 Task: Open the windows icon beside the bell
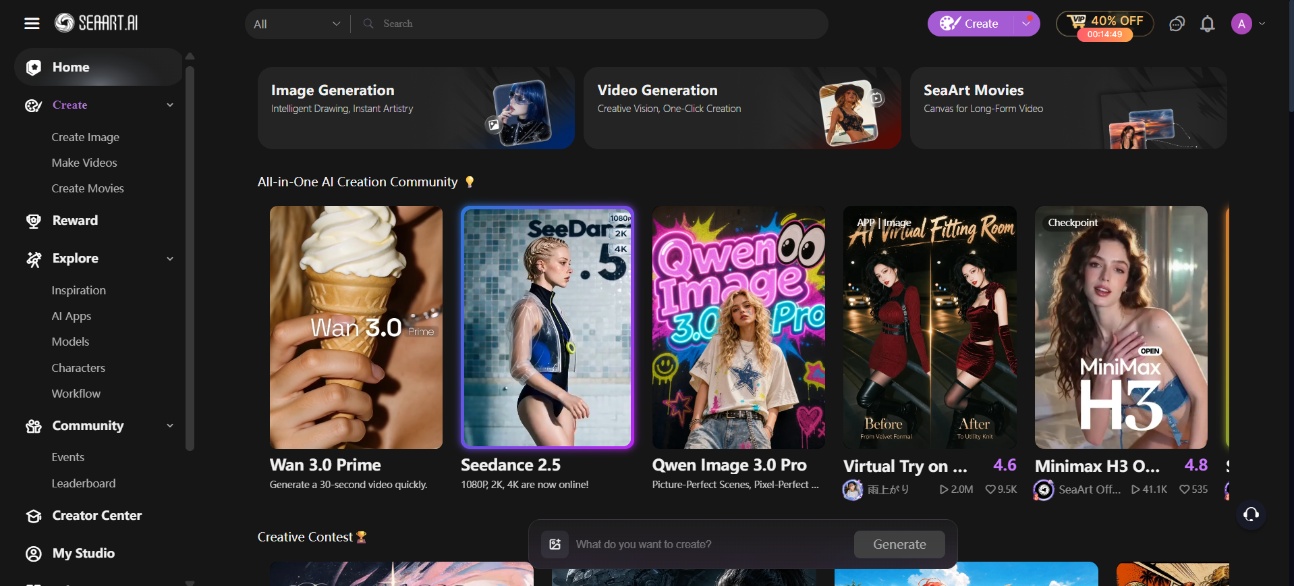pos(1177,23)
